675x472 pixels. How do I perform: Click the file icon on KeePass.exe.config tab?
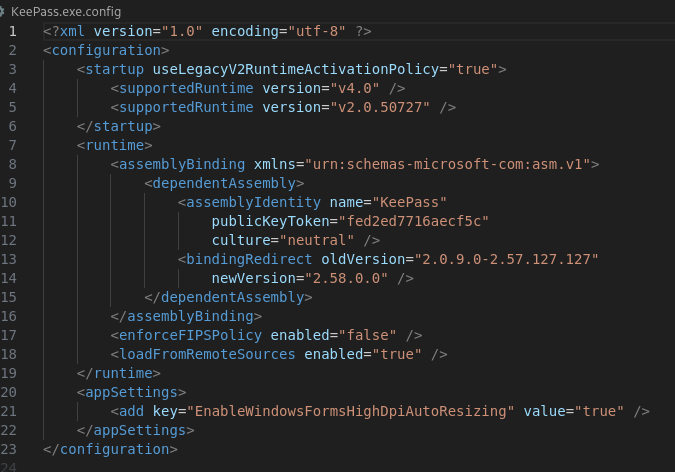(x=4, y=9)
